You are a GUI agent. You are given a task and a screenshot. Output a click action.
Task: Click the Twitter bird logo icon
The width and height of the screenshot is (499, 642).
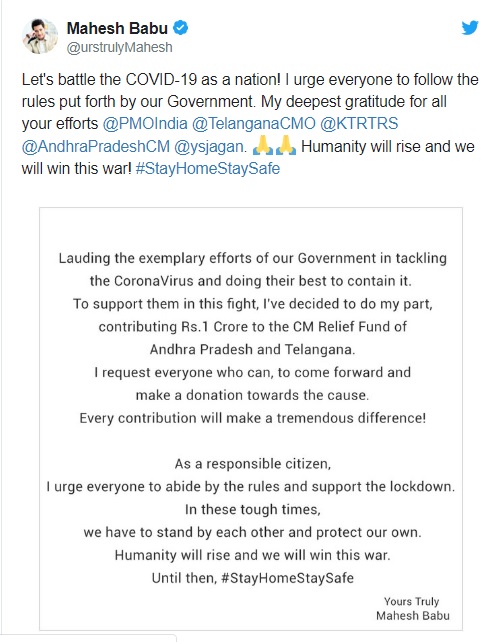(470, 28)
